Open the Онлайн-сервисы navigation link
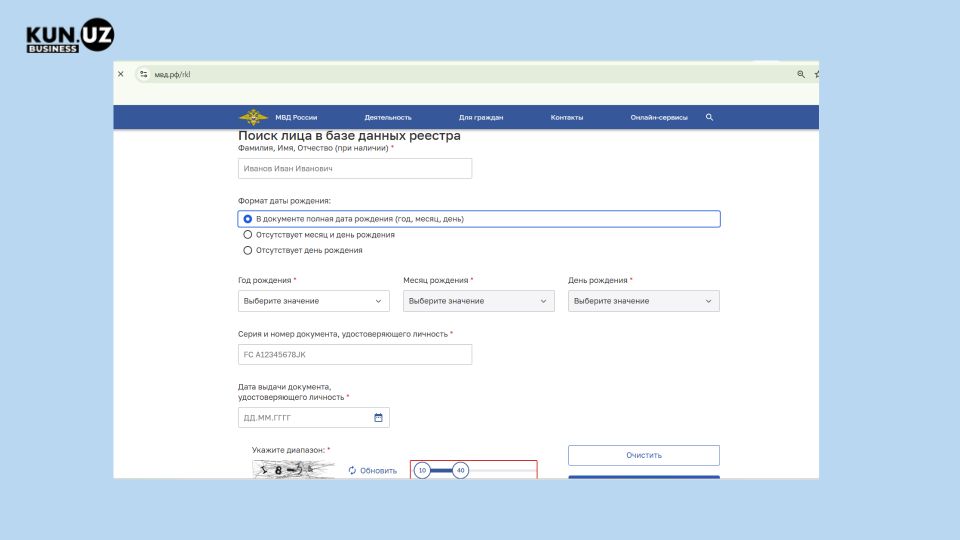Image resolution: width=960 pixels, height=540 pixels. pos(659,118)
